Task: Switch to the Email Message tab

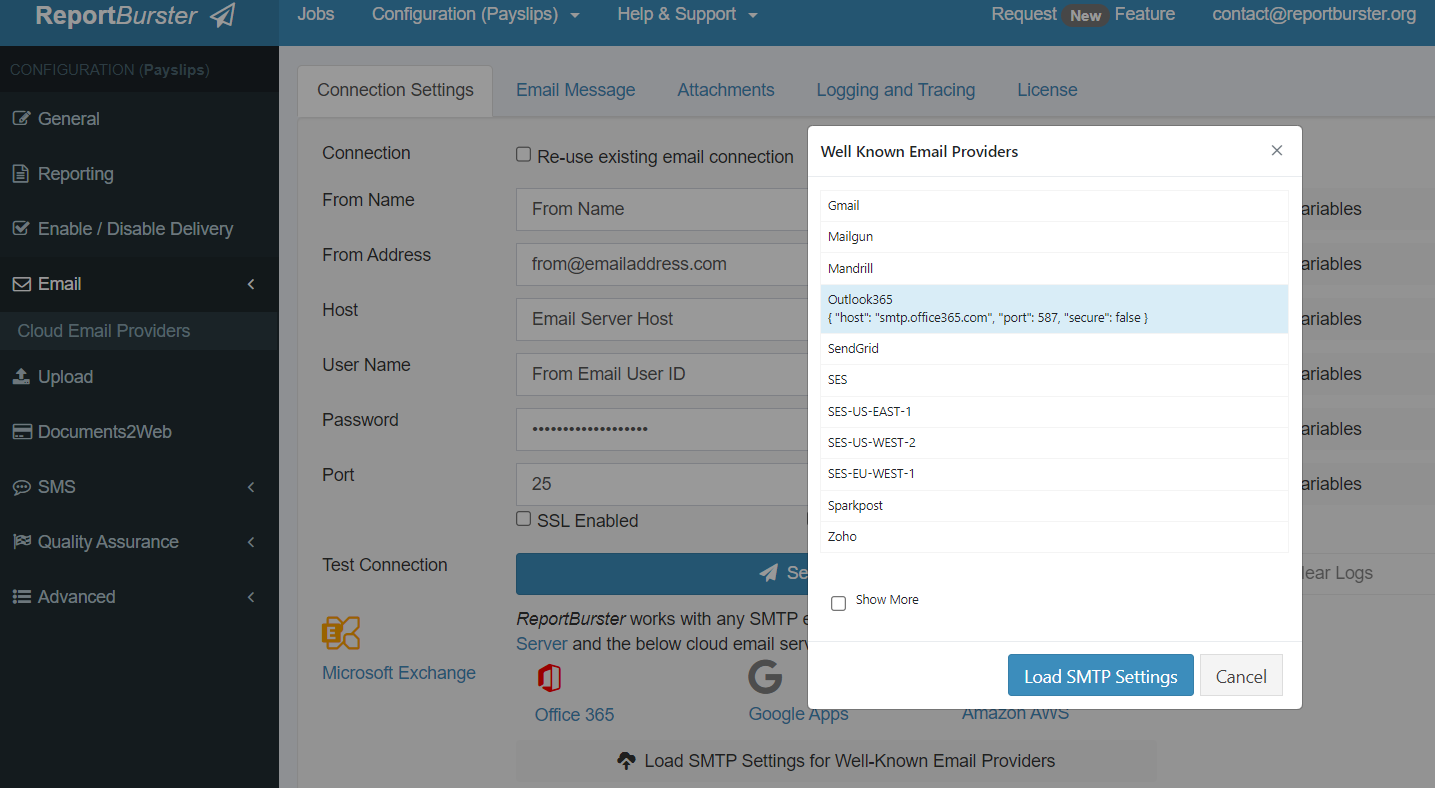Action: (576, 90)
